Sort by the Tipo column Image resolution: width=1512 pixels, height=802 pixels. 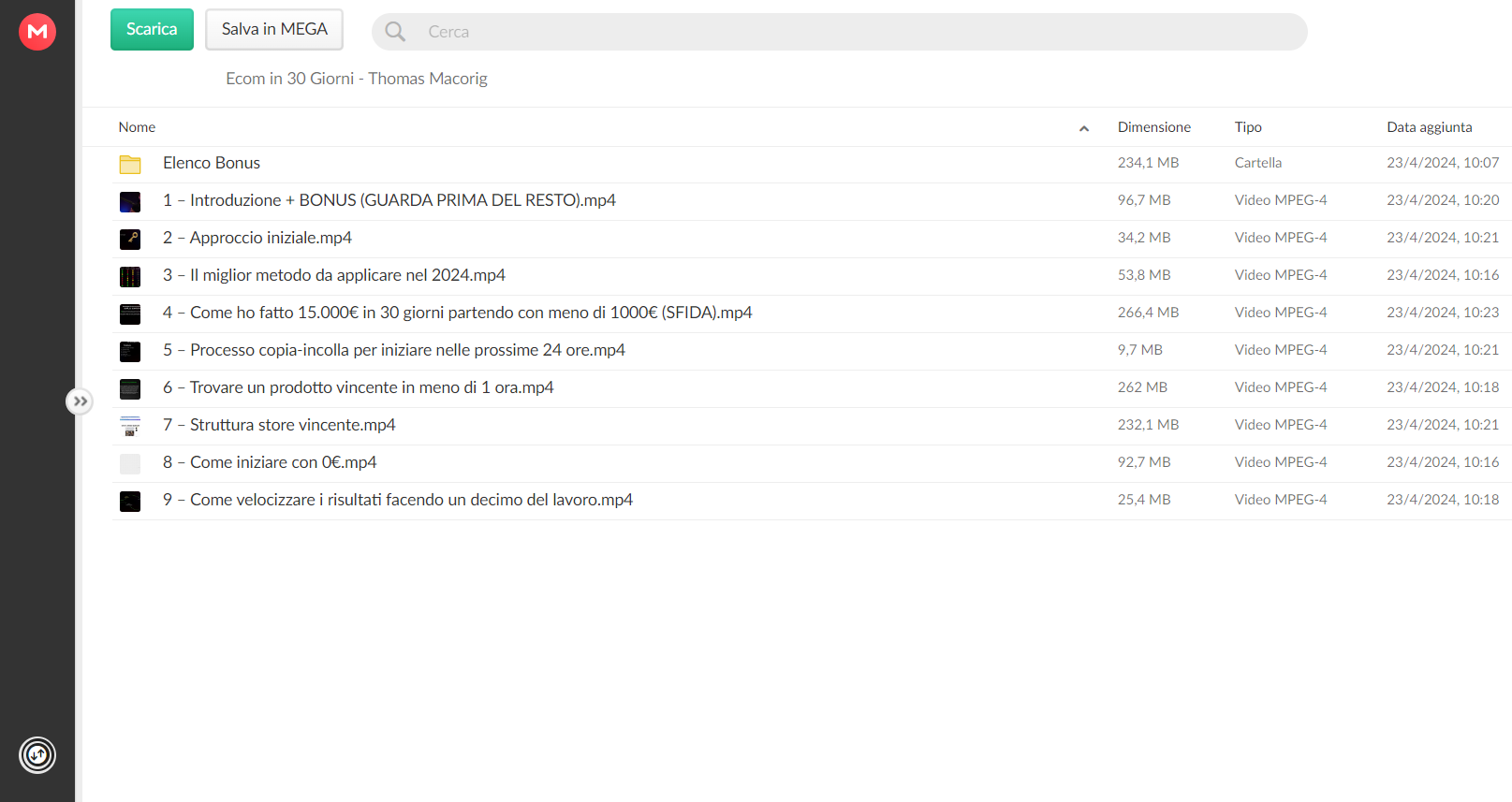(1248, 127)
